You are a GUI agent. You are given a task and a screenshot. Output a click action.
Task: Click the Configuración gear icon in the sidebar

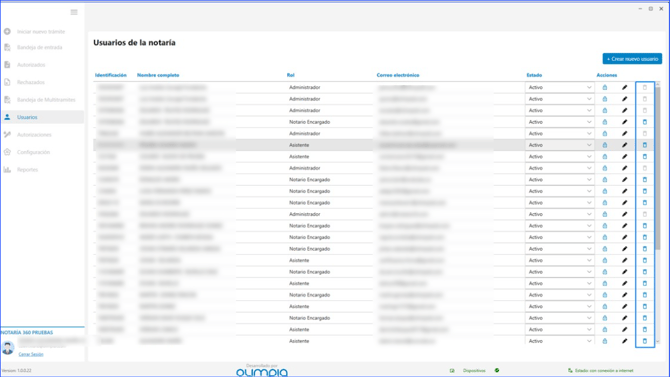tap(7, 152)
